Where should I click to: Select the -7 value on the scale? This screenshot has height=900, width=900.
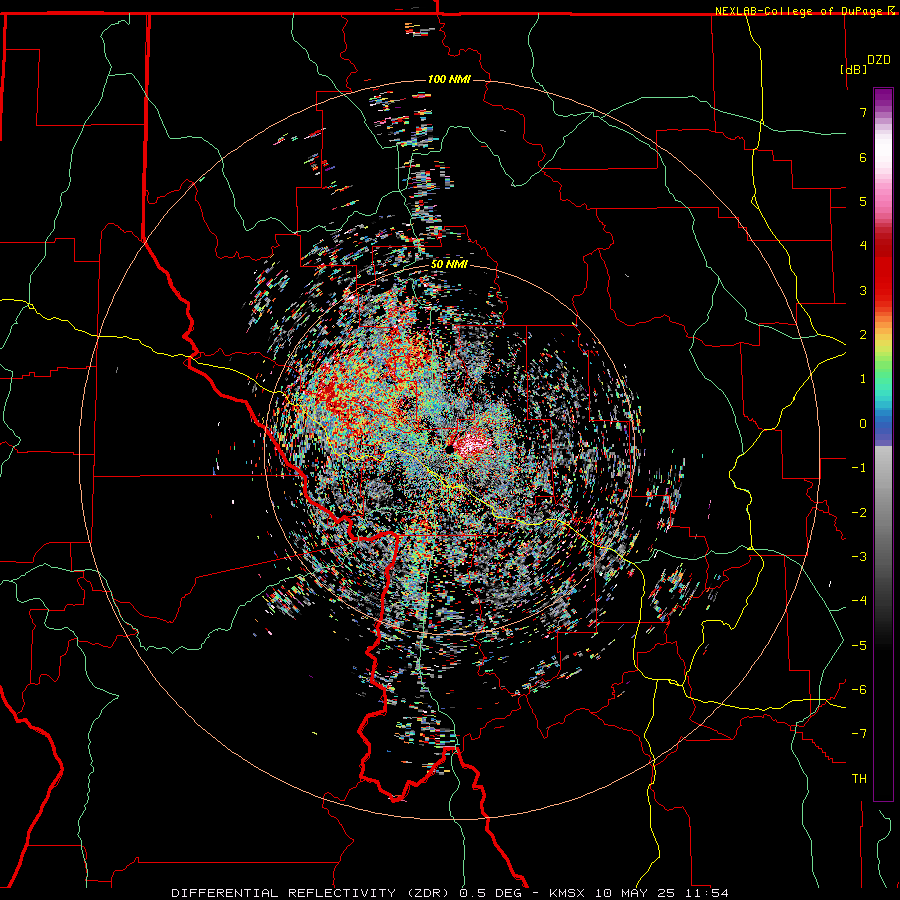(x=859, y=734)
